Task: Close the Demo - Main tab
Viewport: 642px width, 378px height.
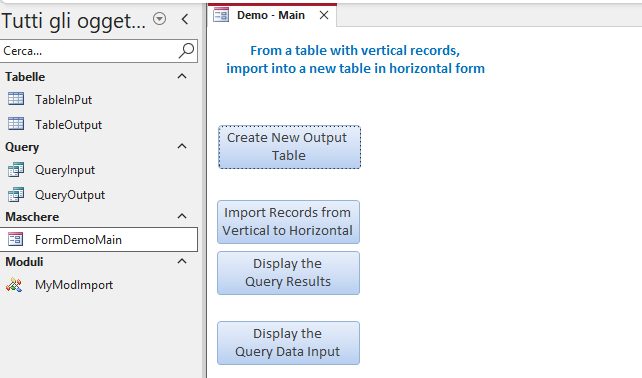Action: pos(324,15)
